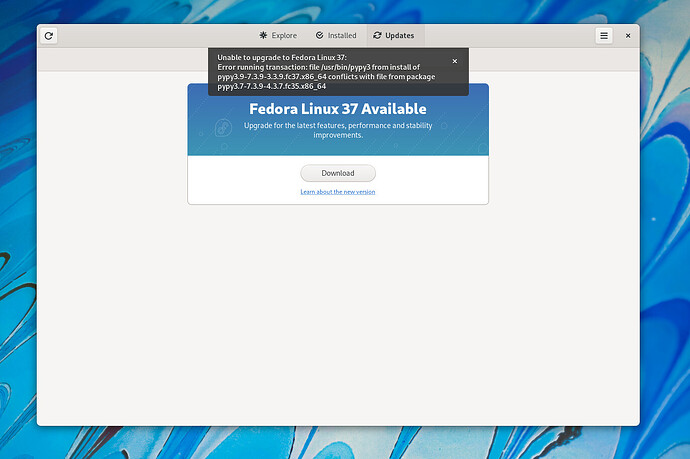690x459 pixels.
Task: Click the Fedora Linux 37 Available banner title
Action: pos(338,109)
